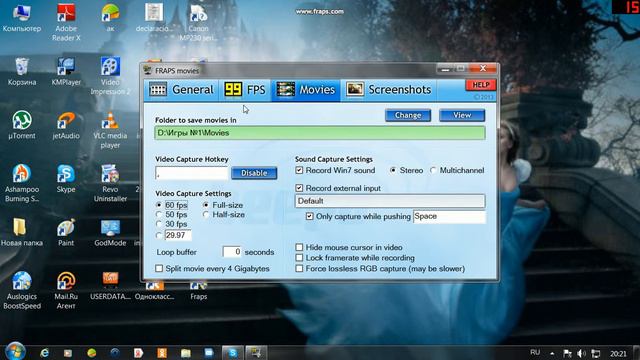The width and height of the screenshot is (640, 360).
Task: Select the Movies tab
Action: coord(306,90)
